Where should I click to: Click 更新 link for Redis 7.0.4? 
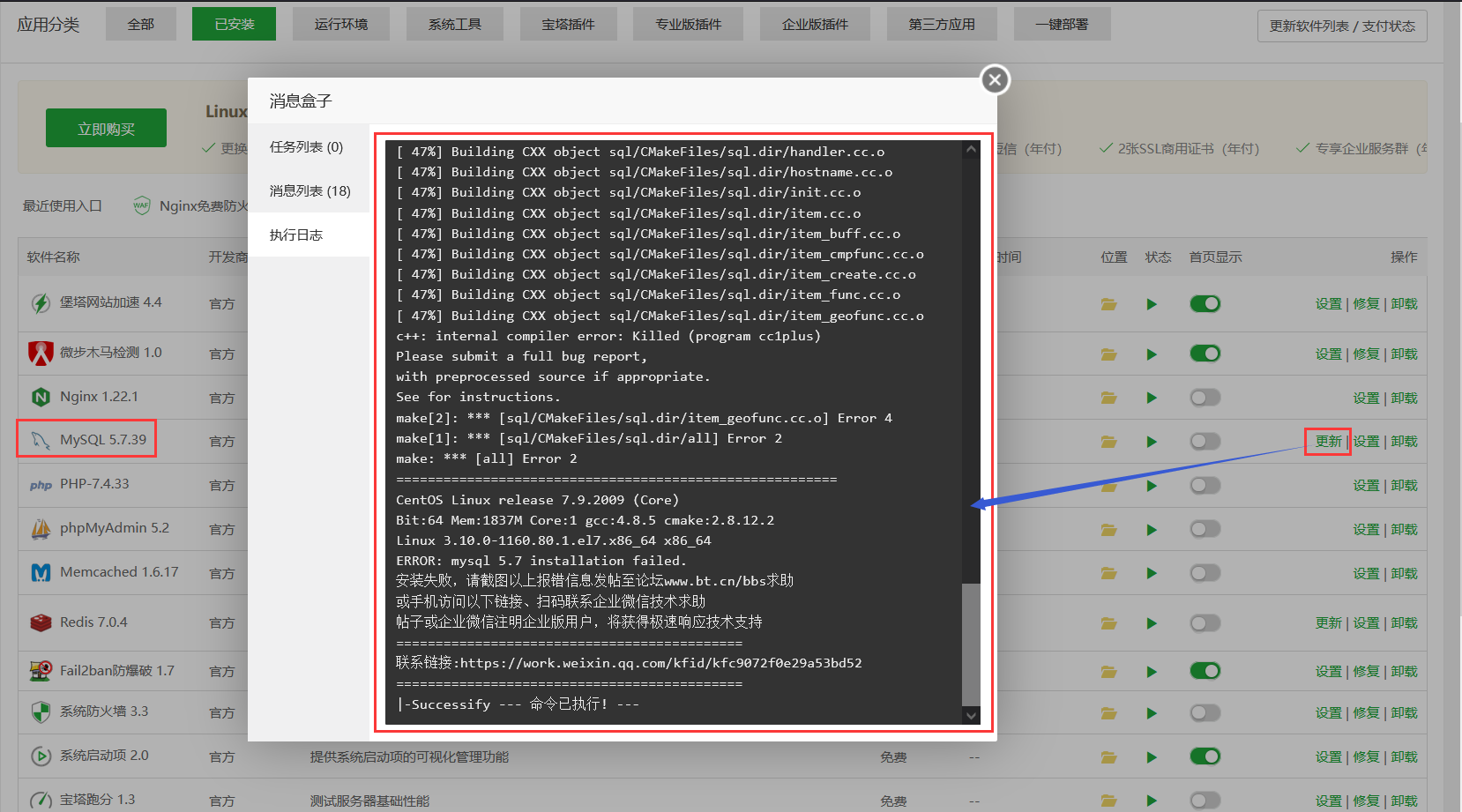click(x=1328, y=623)
